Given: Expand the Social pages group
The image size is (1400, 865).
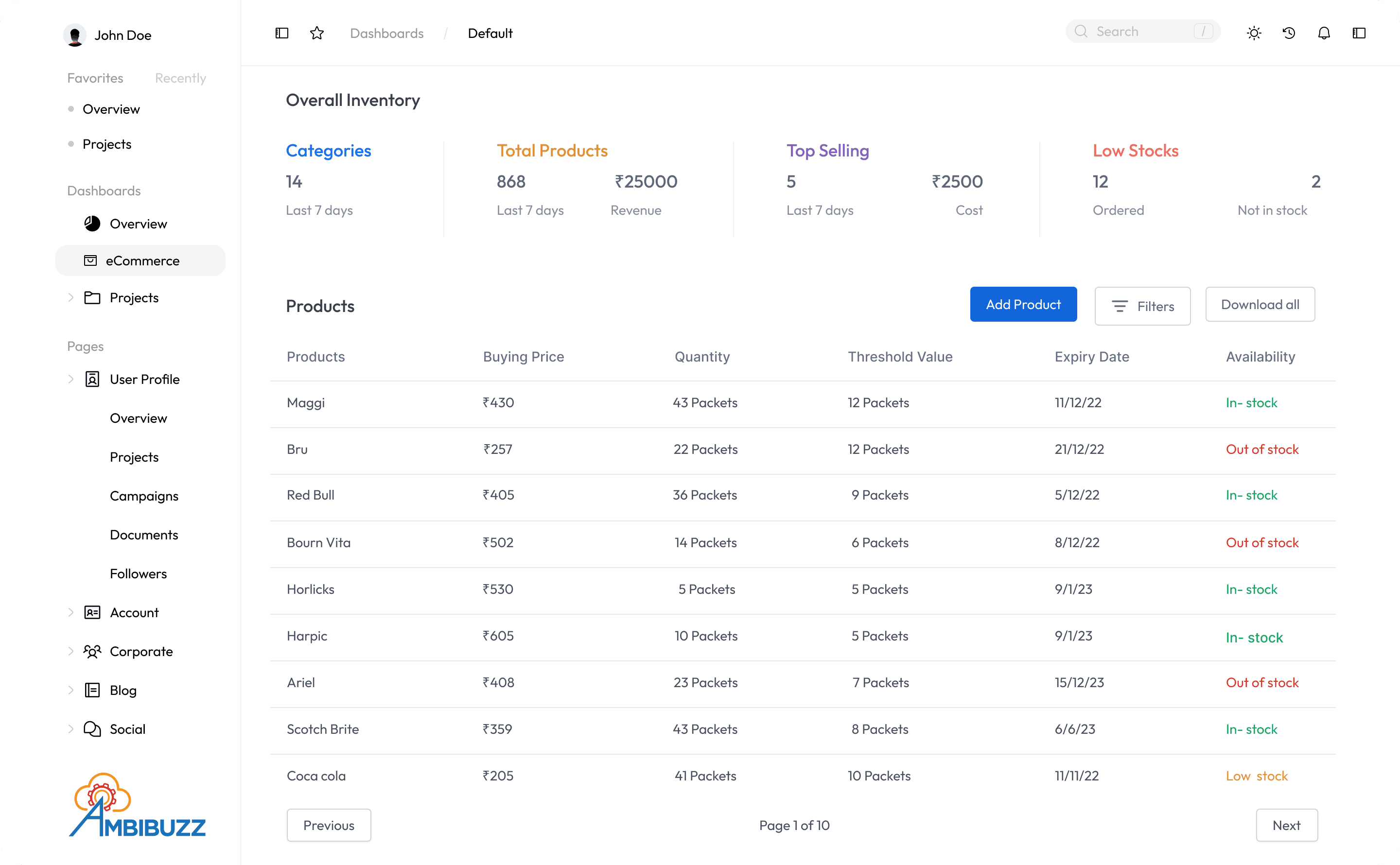Looking at the screenshot, I should pos(71,729).
